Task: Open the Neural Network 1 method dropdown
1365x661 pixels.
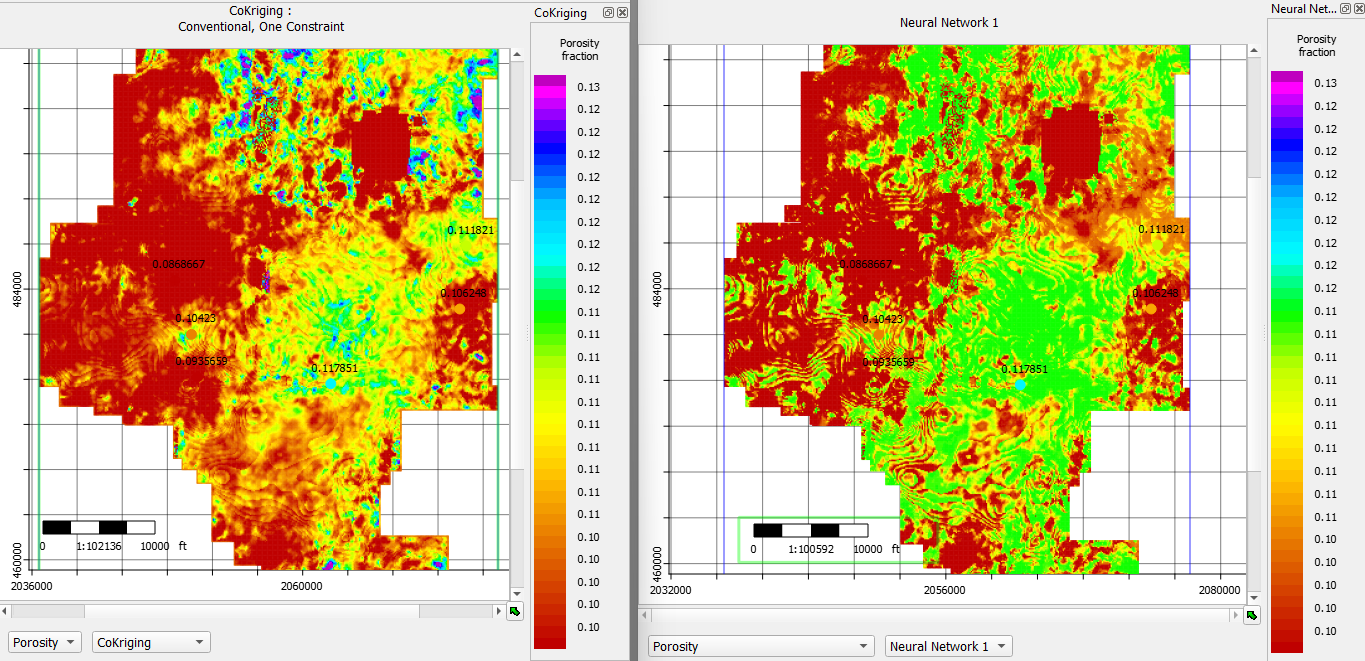Action: (x=947, y=646)
